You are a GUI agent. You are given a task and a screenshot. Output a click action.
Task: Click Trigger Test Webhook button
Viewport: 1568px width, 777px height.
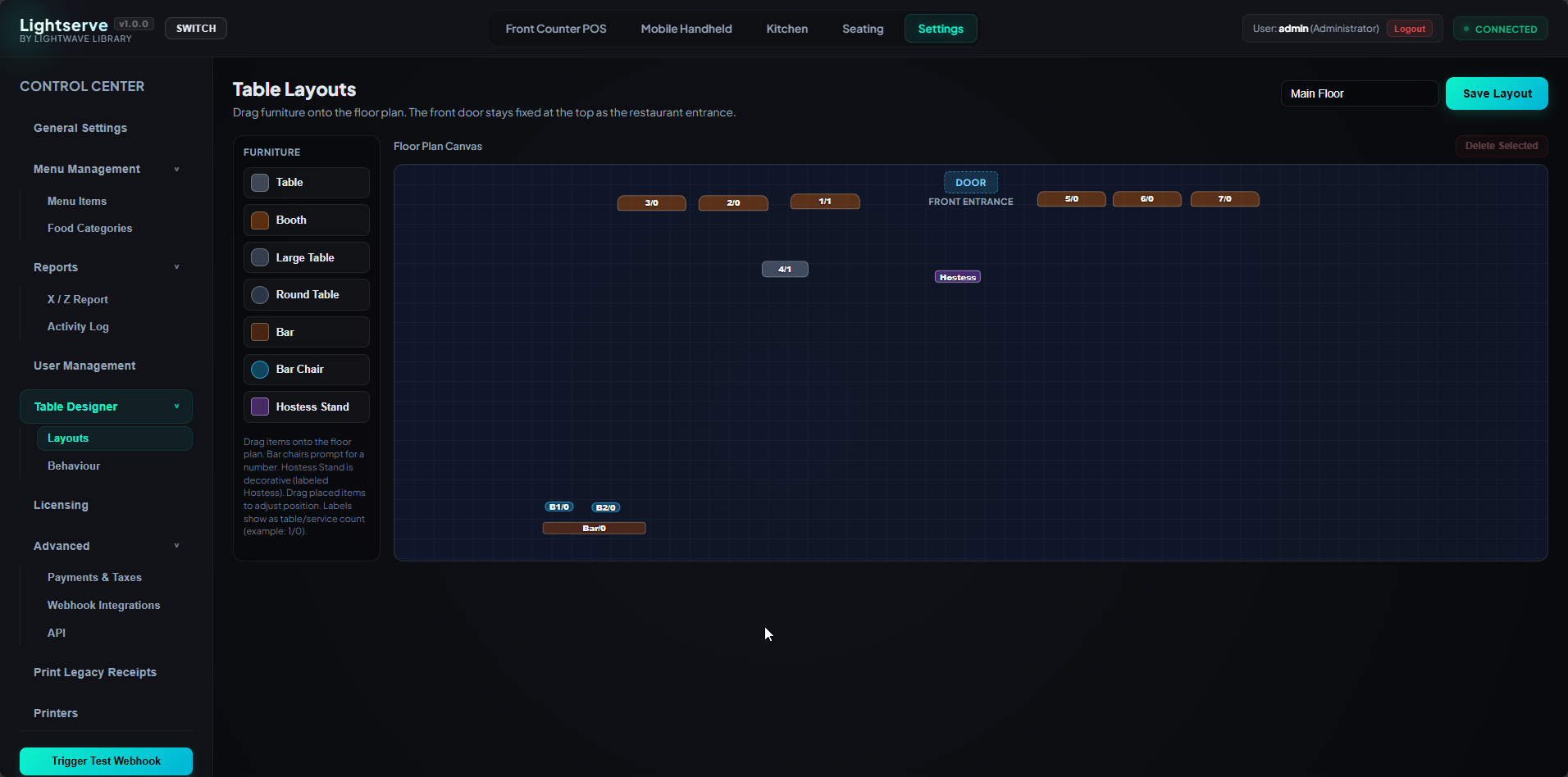106,761
